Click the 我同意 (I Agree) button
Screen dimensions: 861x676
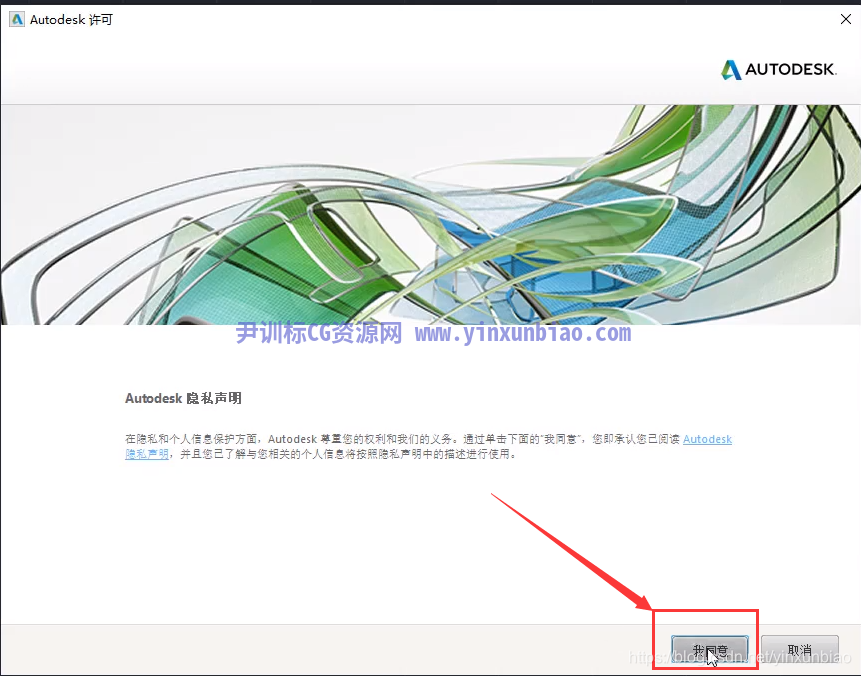coord(709,650)
